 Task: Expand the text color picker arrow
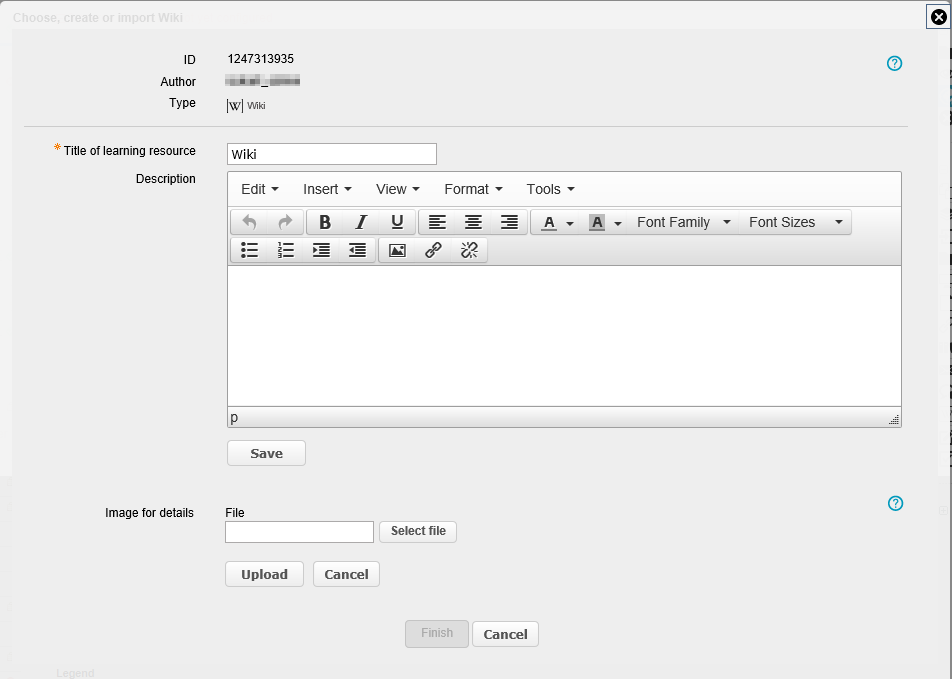point(570,223)
